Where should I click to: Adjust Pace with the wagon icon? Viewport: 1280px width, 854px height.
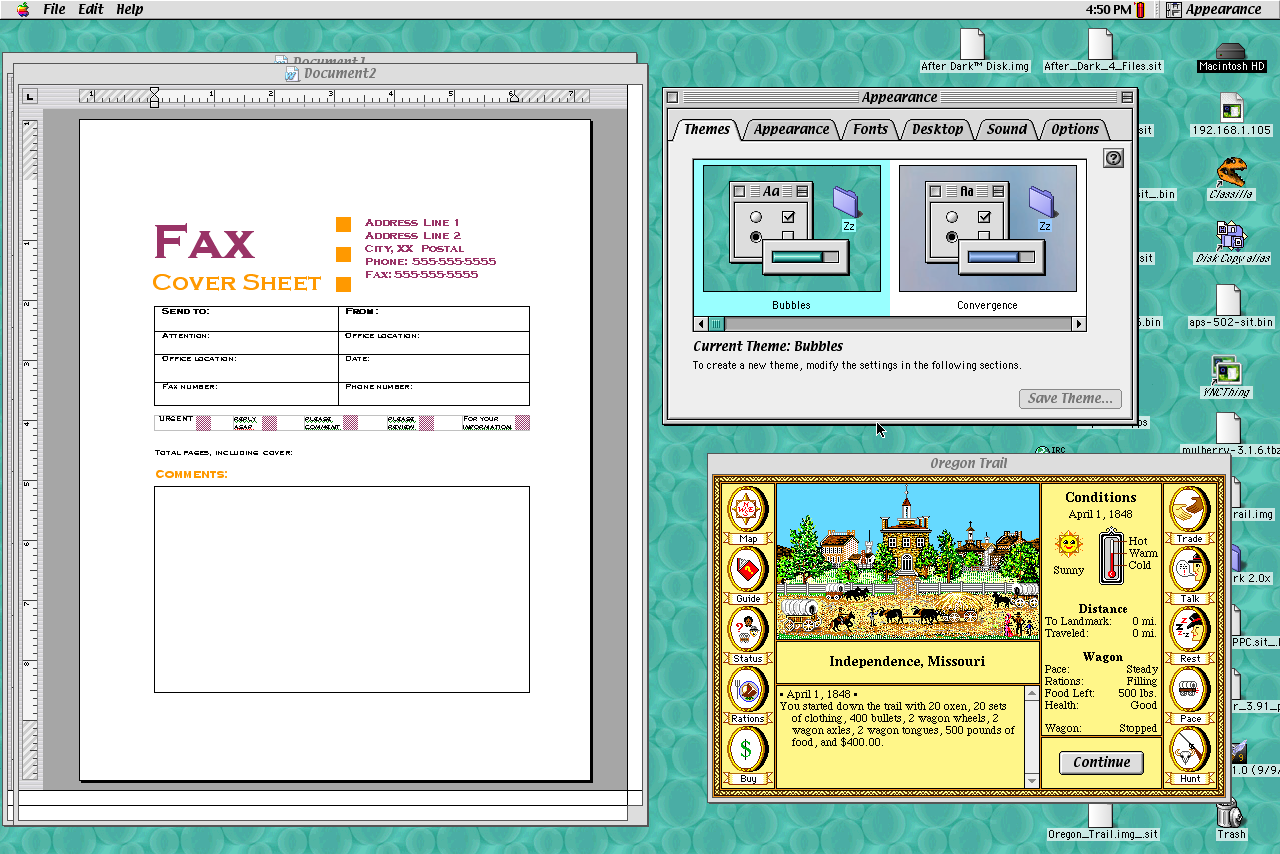pos(1189,690)
